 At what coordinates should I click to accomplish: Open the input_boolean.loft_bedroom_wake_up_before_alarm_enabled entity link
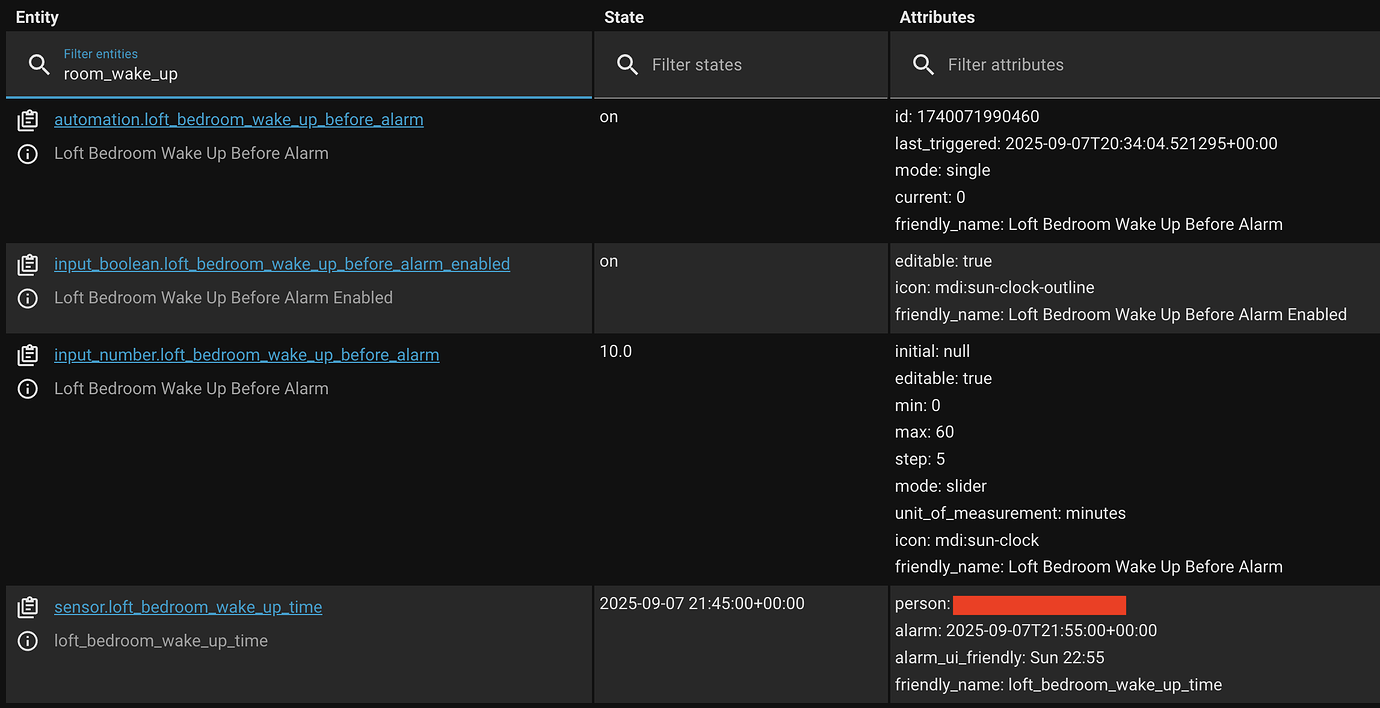click(x=281, y=263)
